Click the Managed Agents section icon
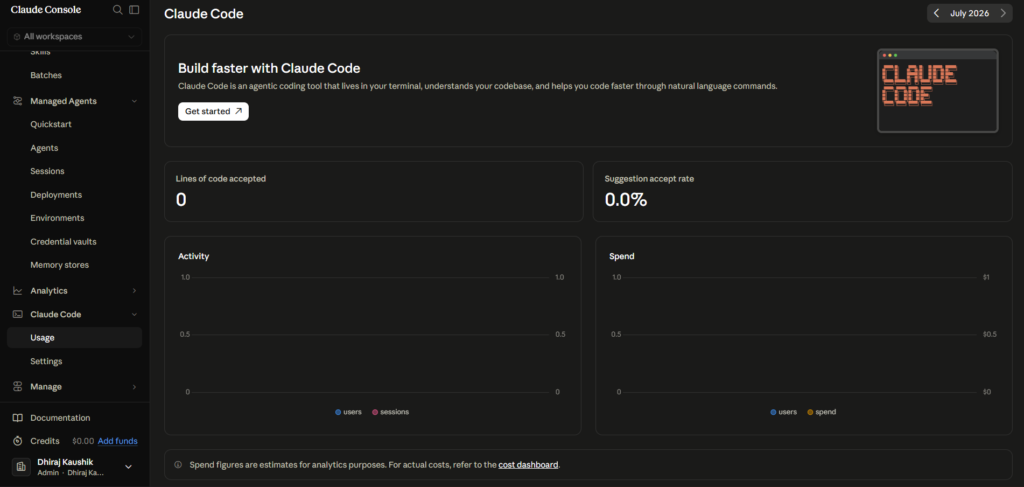The width and height of the screenshot is (1024, 487). click(18, 101)
